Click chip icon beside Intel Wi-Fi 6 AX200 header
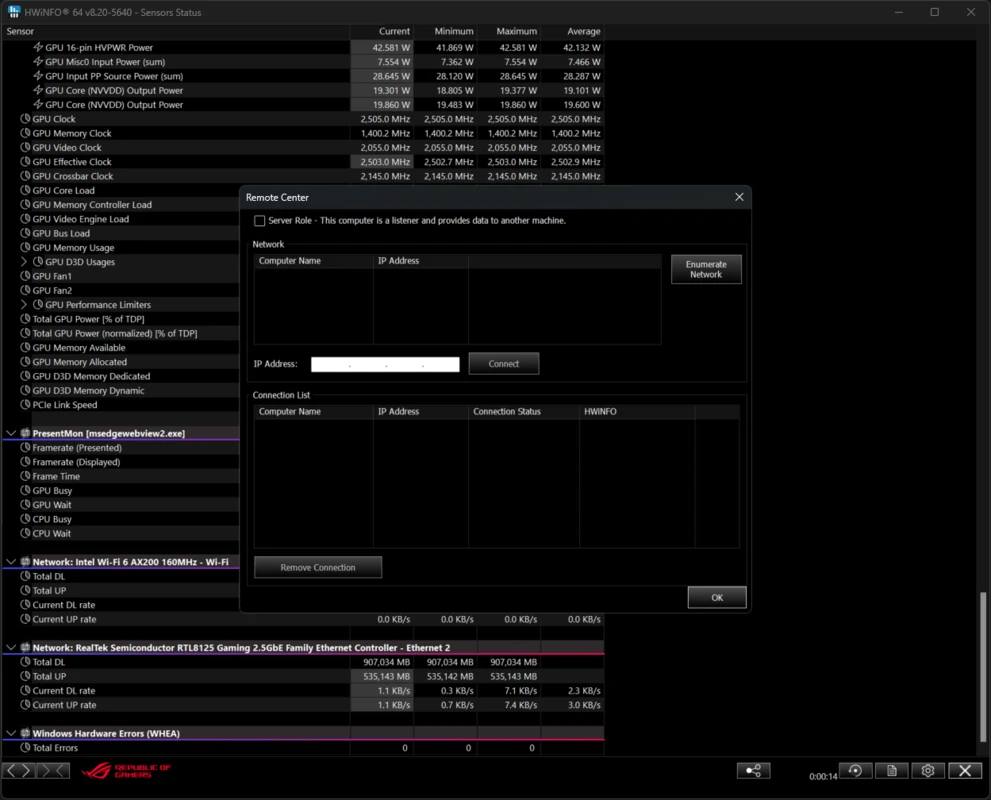The height and width of the screenshot is (800, 991). (25, 561)
